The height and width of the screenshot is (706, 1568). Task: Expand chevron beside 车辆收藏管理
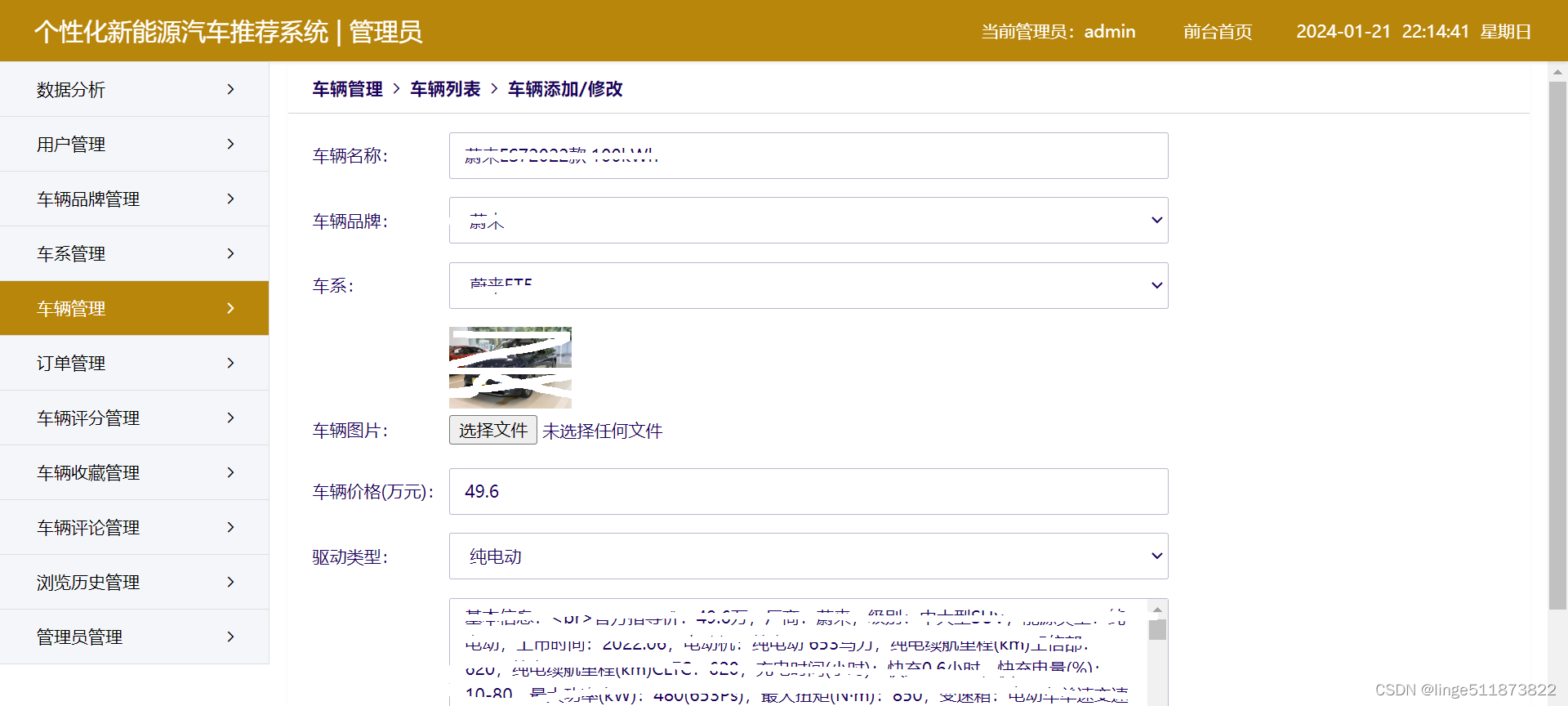pos(230,472)
